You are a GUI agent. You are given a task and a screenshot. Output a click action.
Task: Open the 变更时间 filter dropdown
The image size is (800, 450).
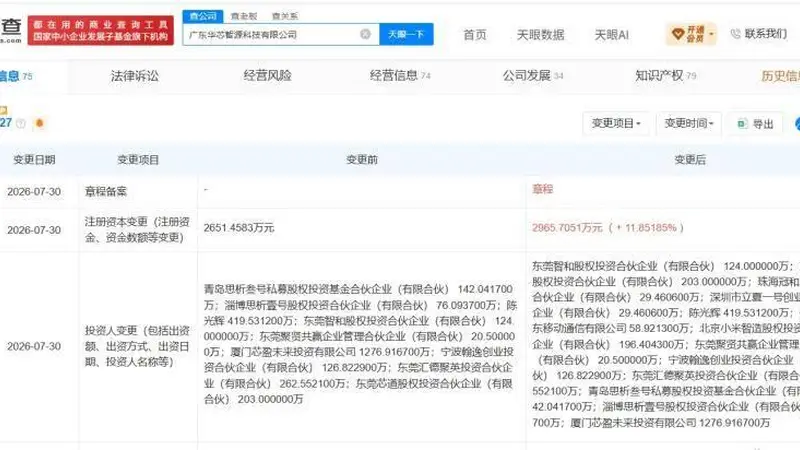point(689,123)
